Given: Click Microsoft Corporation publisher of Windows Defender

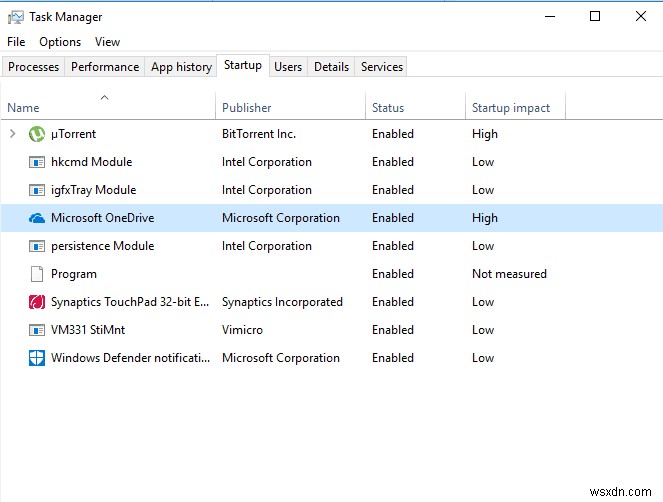Looking at the screenshot, I should click(281, 358).
